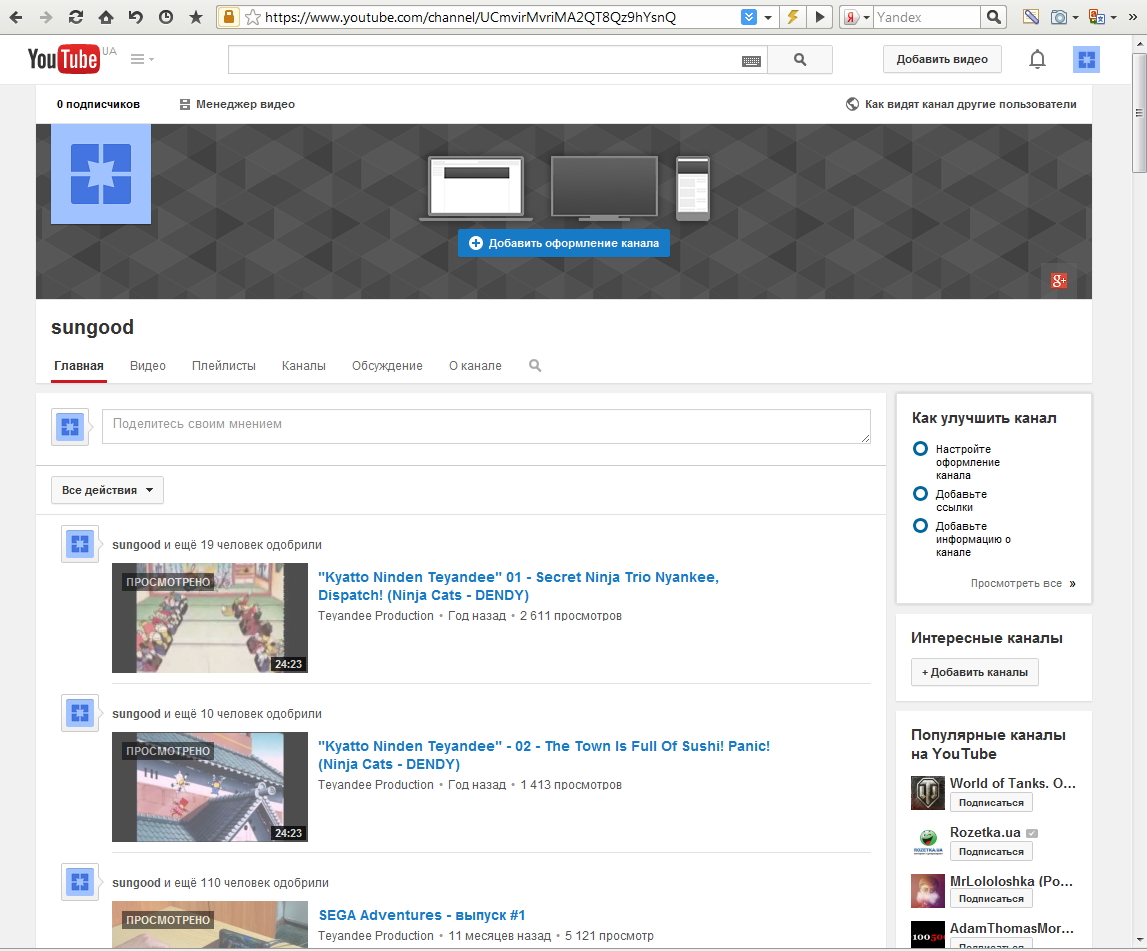Open Менеджер видео link

click(237, 104)
